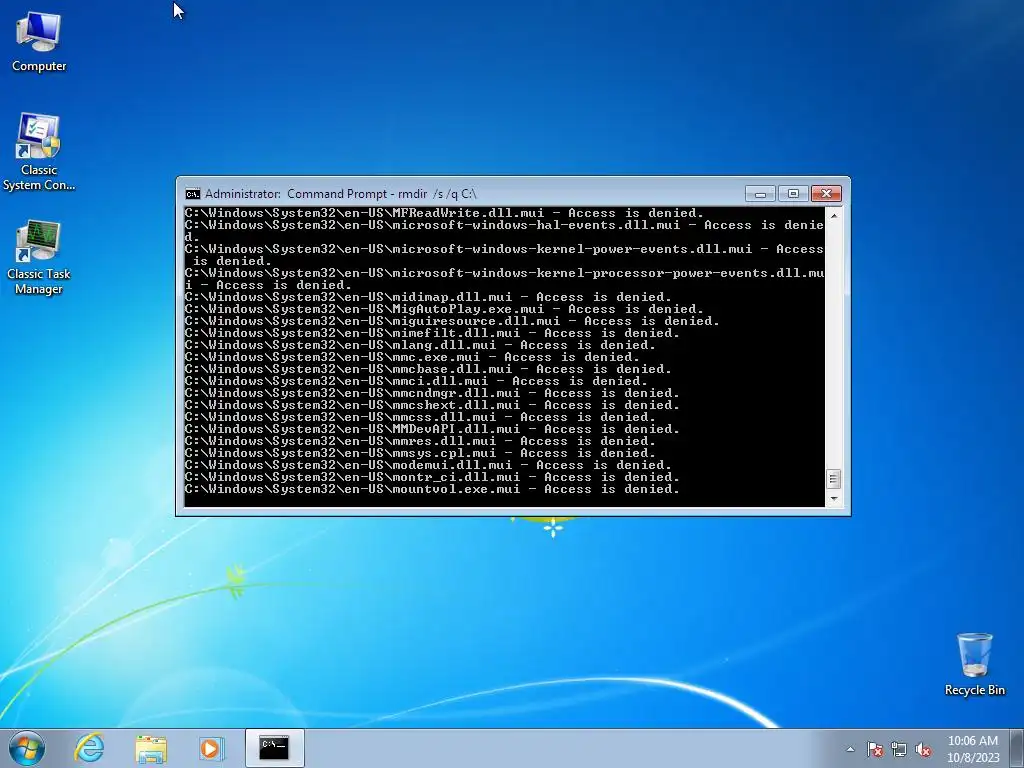Click the MMDevAPI.dll.mui output line
The height and width of the screenshot is (768, 1024).
click(x=432, y=429)
